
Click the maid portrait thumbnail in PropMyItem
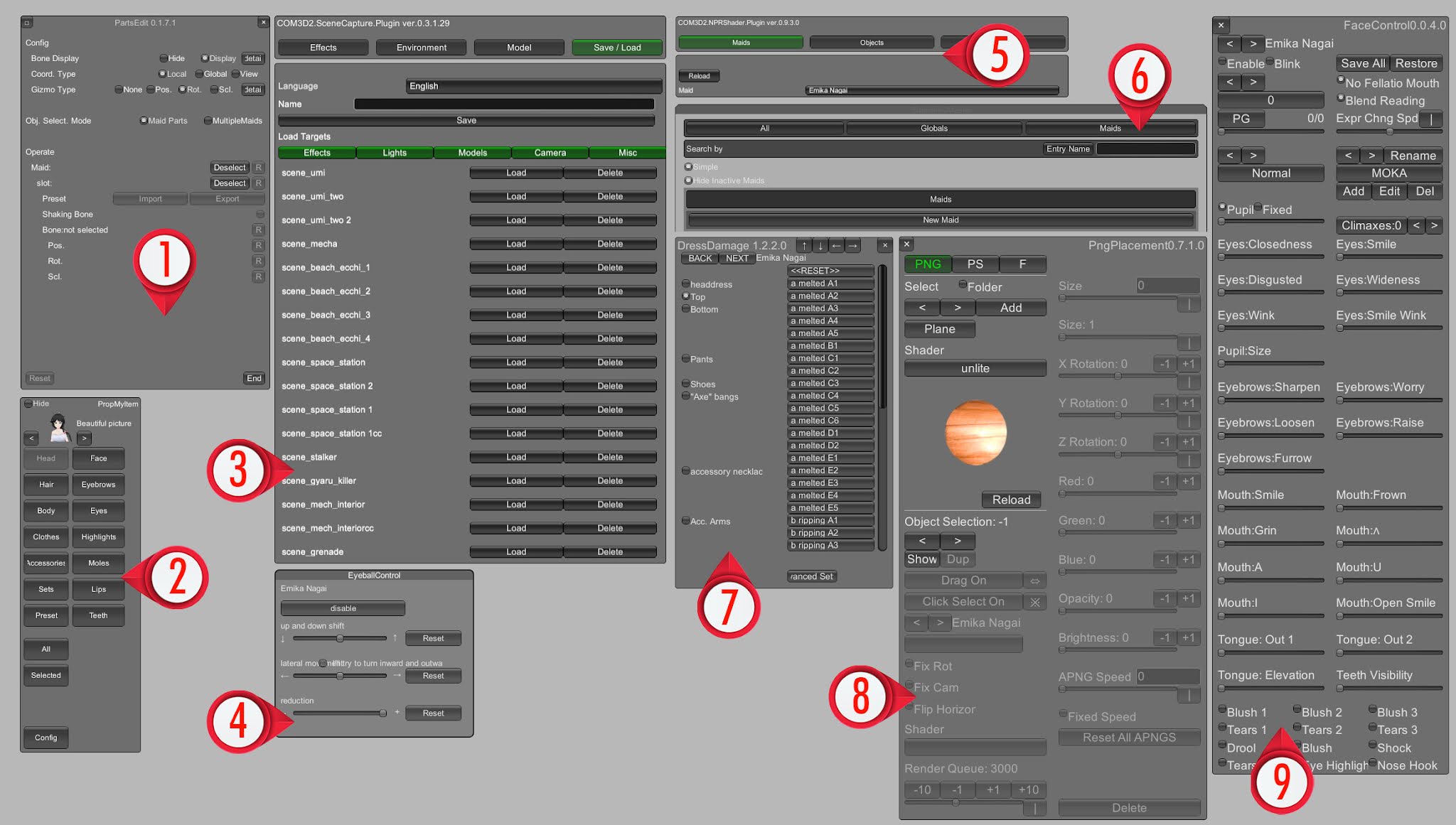point(58,427)
